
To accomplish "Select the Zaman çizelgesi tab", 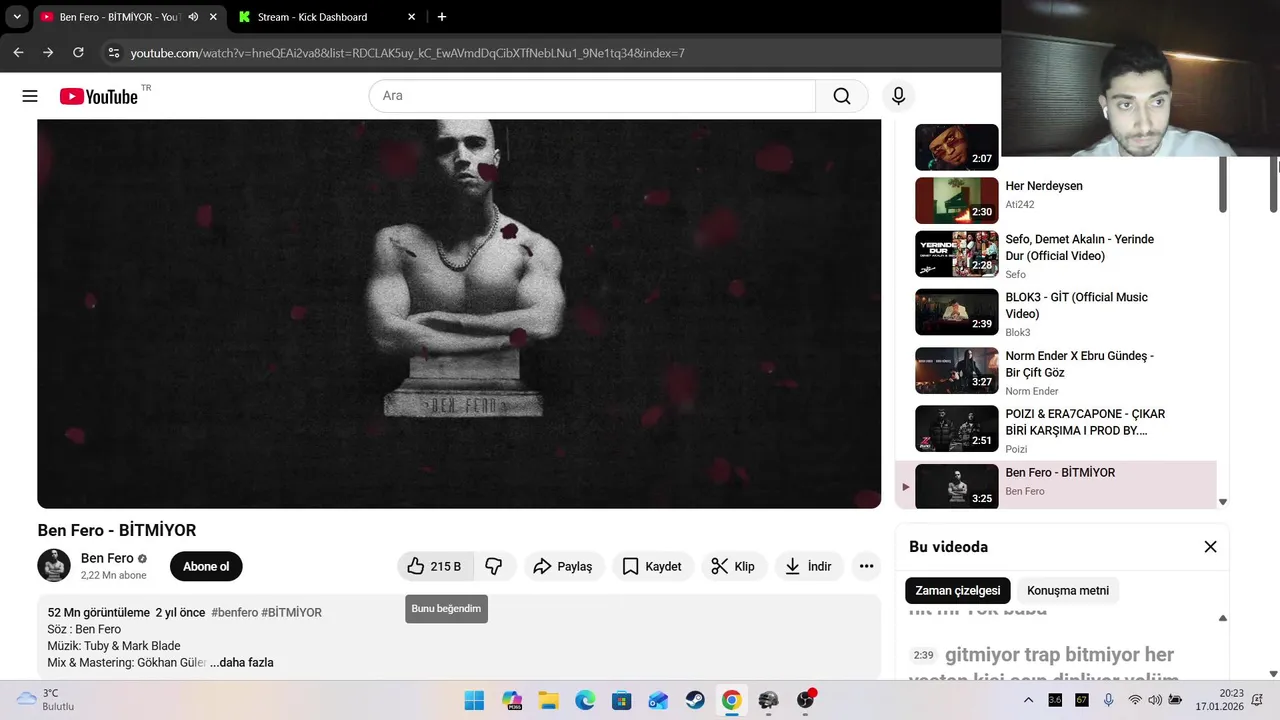I will click(958, 590).
